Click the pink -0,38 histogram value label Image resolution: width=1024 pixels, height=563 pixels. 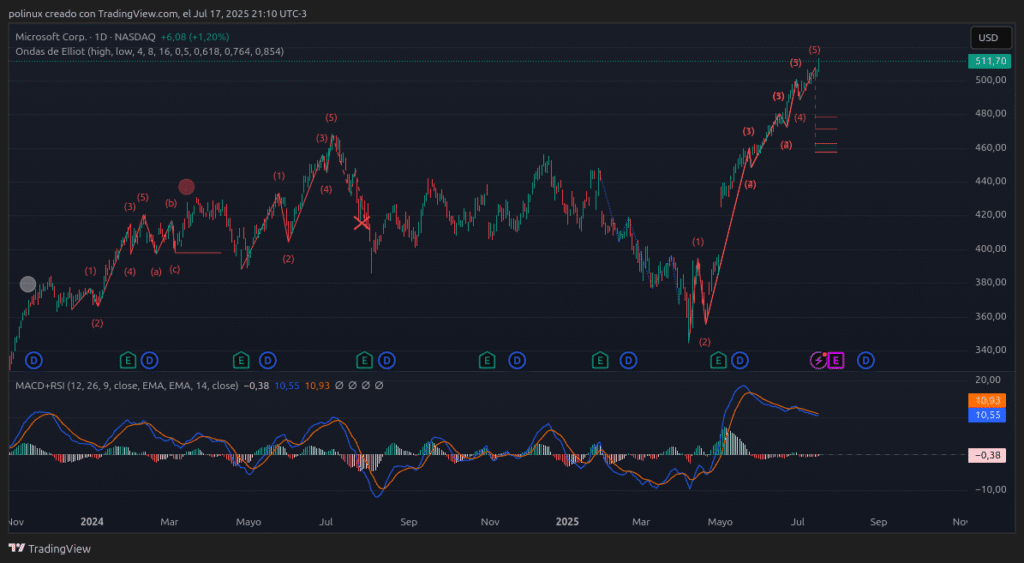click(988, 455)
